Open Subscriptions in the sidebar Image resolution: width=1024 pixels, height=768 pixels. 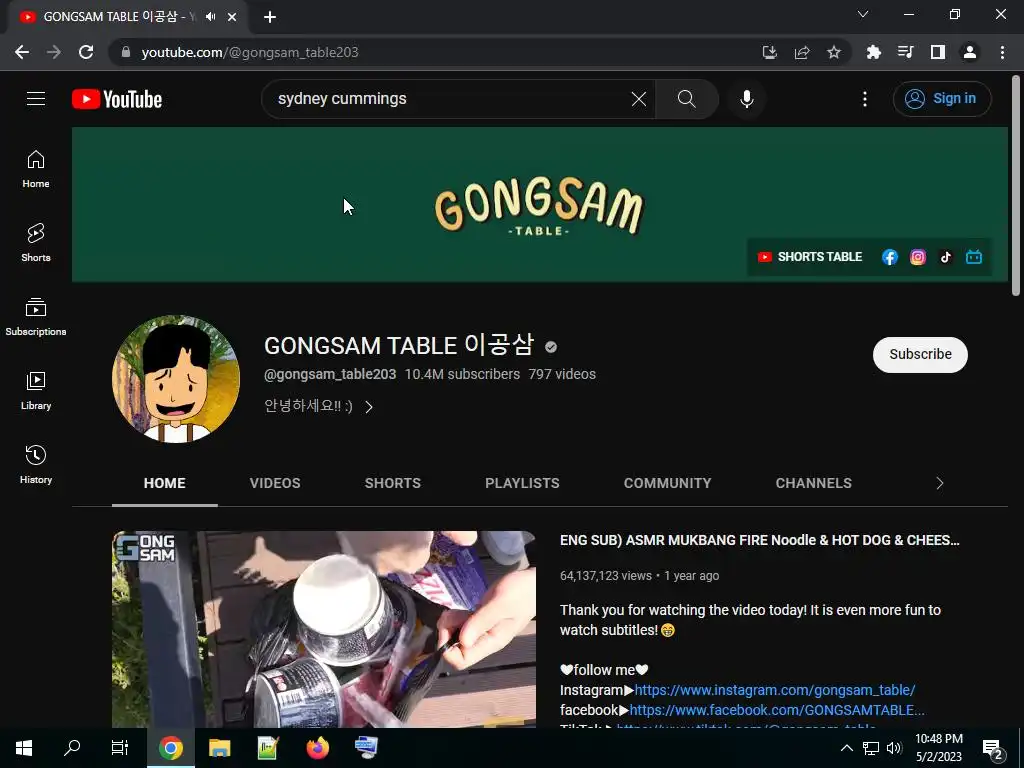[36, 317]
